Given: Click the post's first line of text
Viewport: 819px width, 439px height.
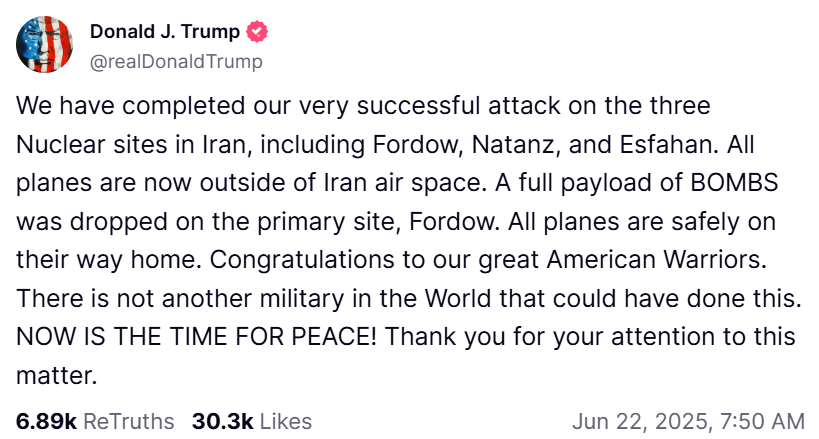Looking at the screenshot, I should click(x=363, y=106).
